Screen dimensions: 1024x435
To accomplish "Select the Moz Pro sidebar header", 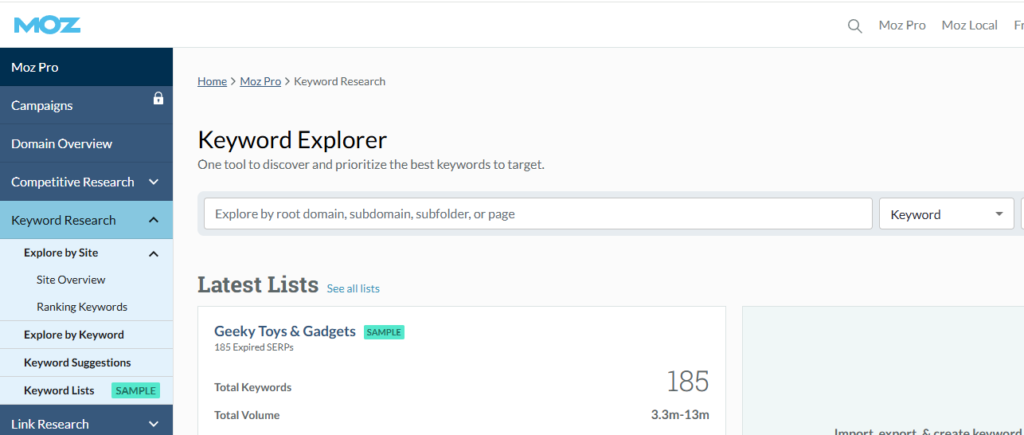I will click(86, 67).
